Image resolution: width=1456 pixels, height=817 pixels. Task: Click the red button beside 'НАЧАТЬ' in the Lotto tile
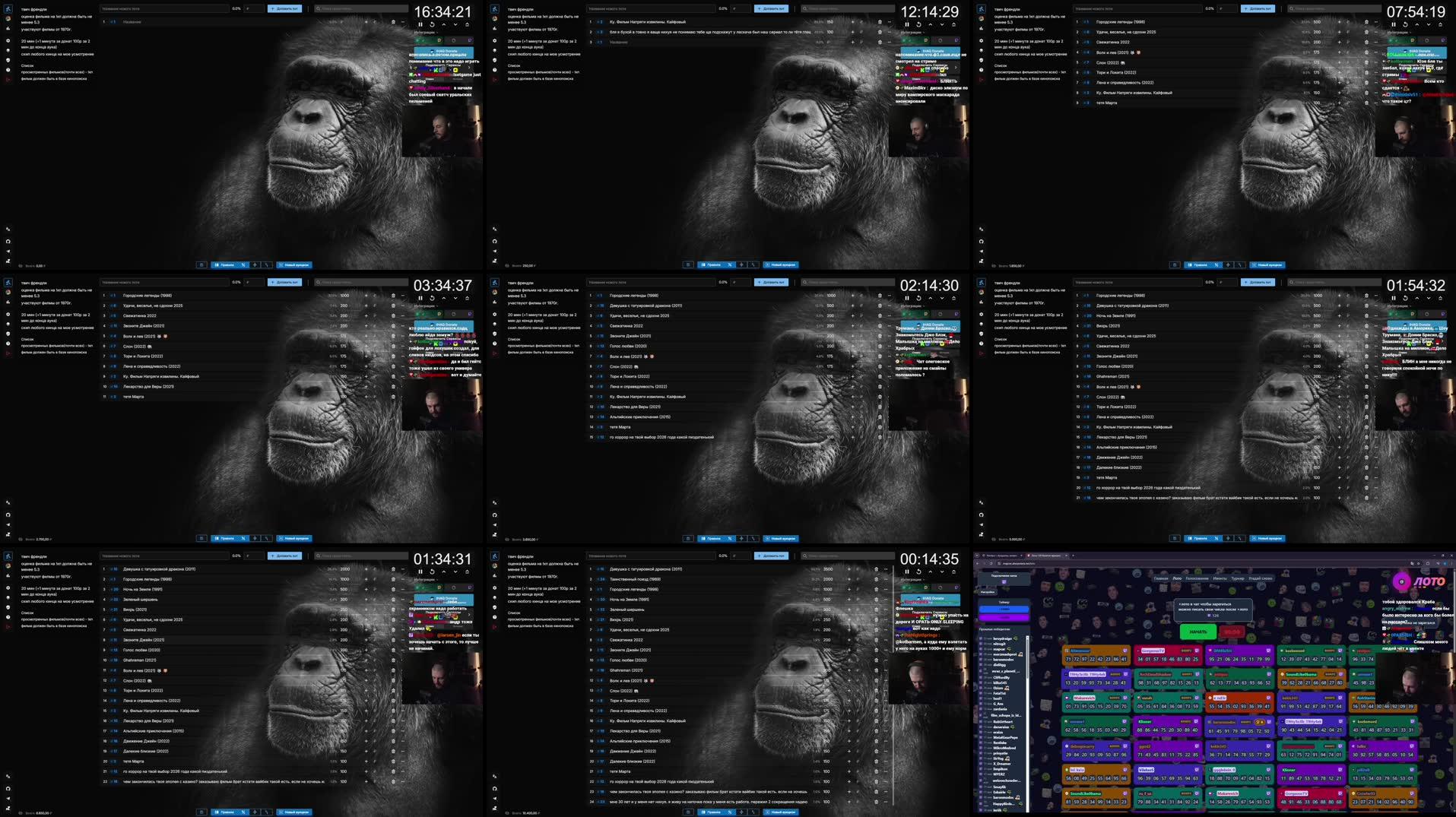1232,632
